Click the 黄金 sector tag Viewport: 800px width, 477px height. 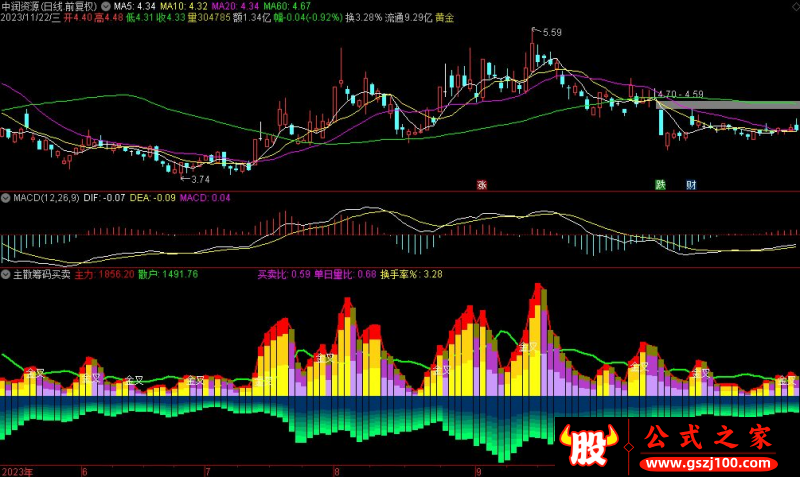click(x=443, y=18)
